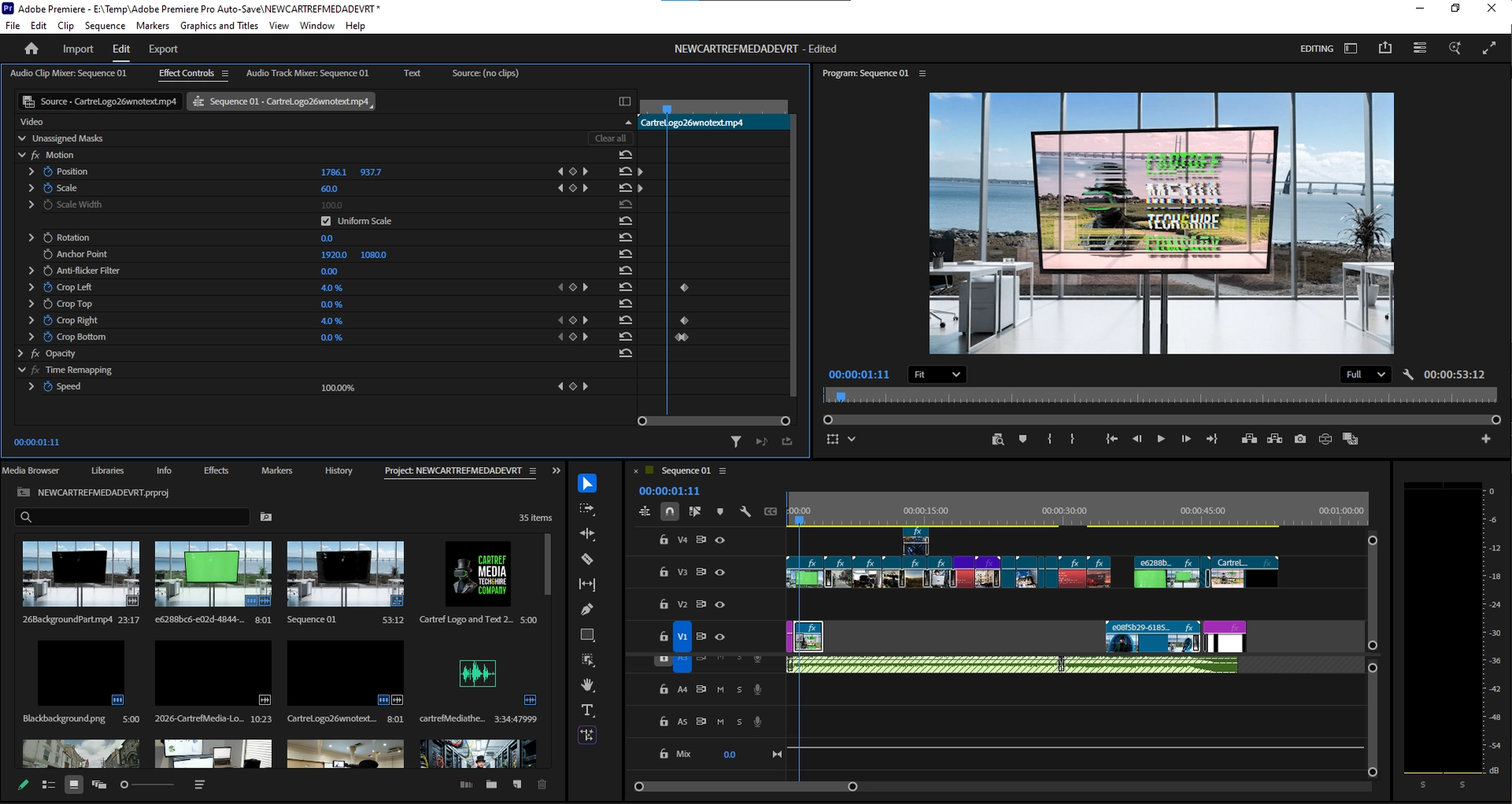Click the Export Frame camera icon
Viewport: 1512px width, 804px height.
pos(1300,439)
